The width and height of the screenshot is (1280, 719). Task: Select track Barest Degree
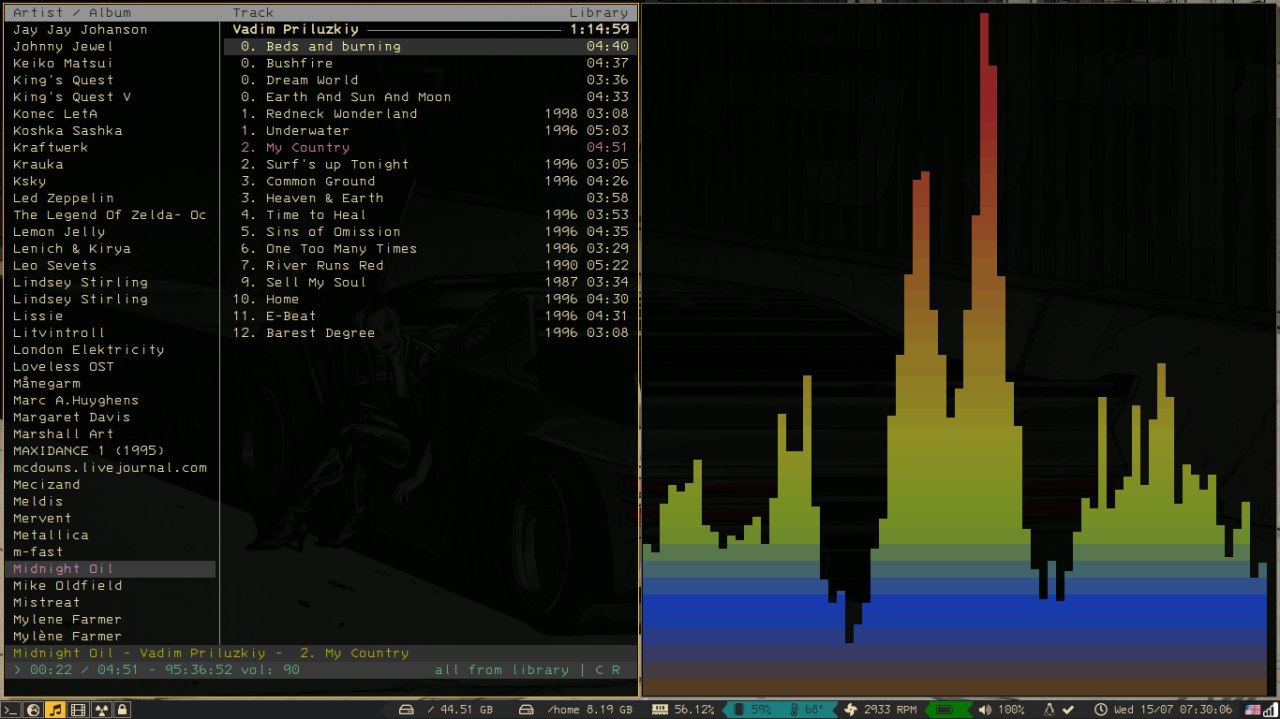(x=430, y=333)
